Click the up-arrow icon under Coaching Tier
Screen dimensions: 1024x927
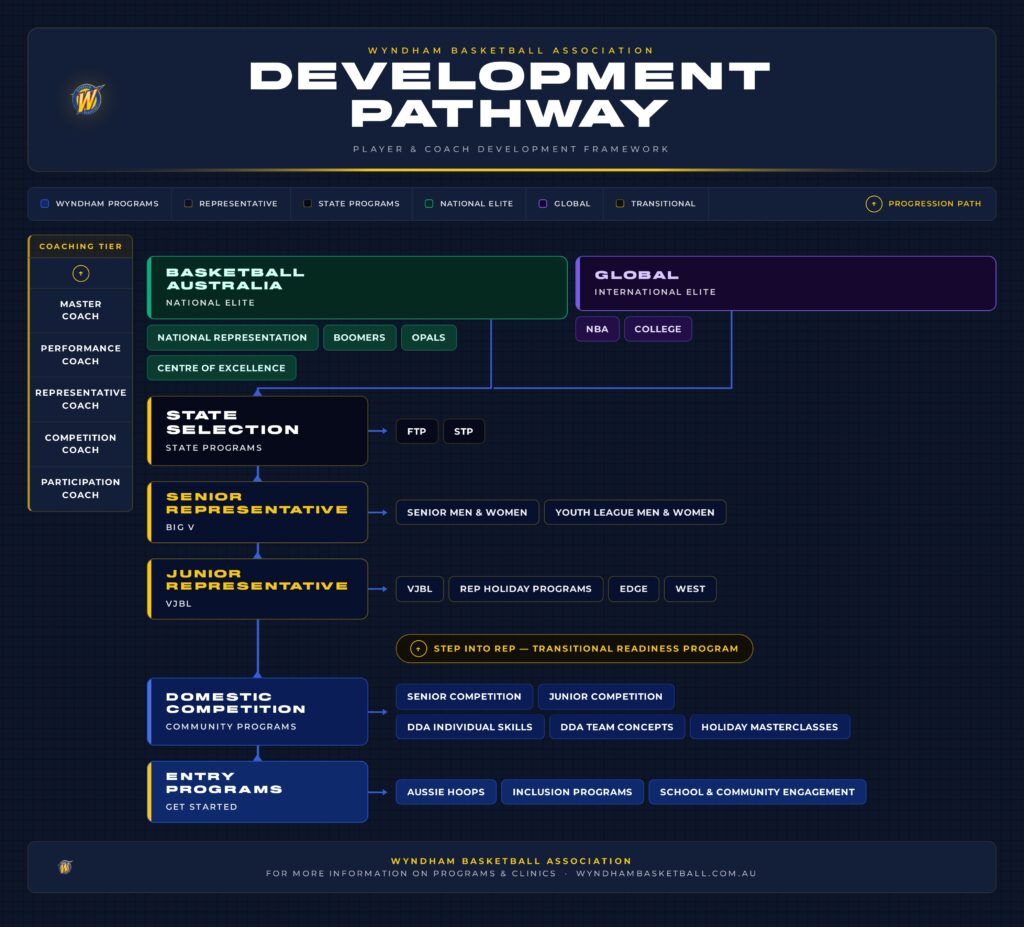point(81,274)
